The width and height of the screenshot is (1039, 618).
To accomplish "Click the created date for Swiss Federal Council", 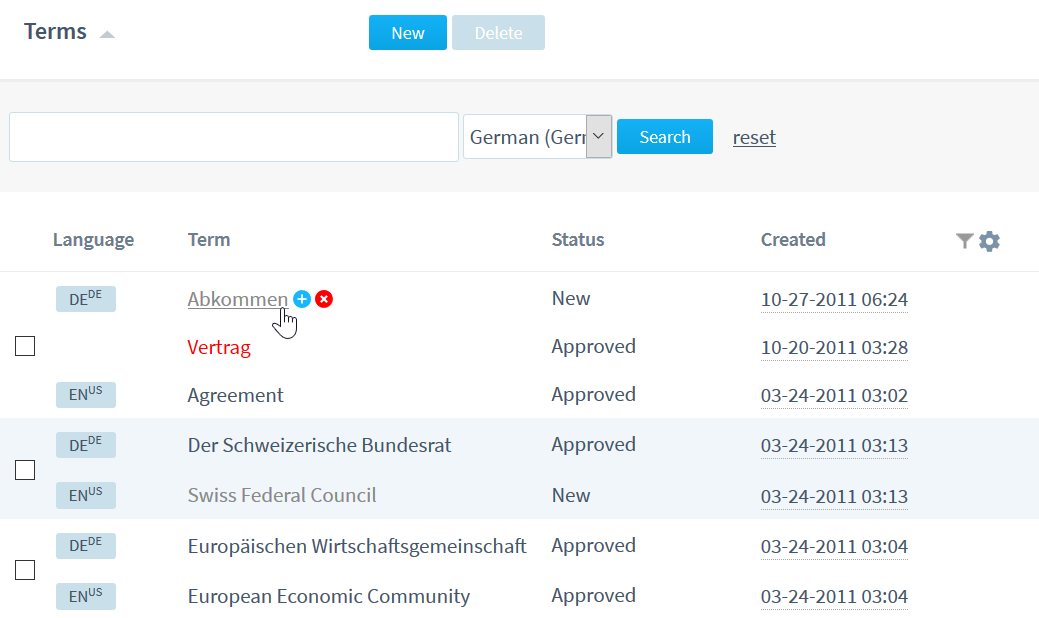I will pos(834,496).
